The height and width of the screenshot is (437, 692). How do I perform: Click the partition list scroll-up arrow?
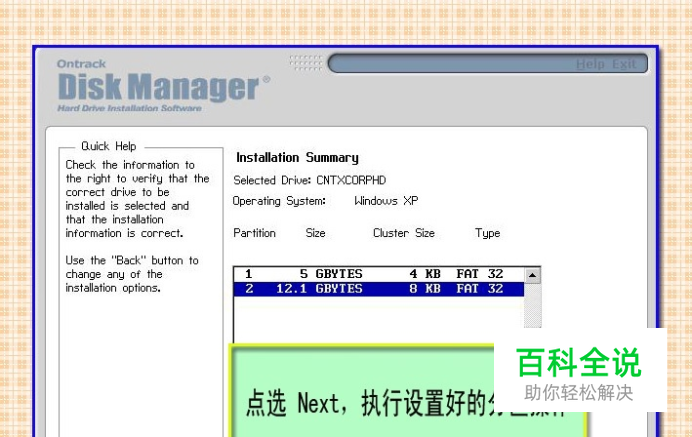click(x=532, y=275)
